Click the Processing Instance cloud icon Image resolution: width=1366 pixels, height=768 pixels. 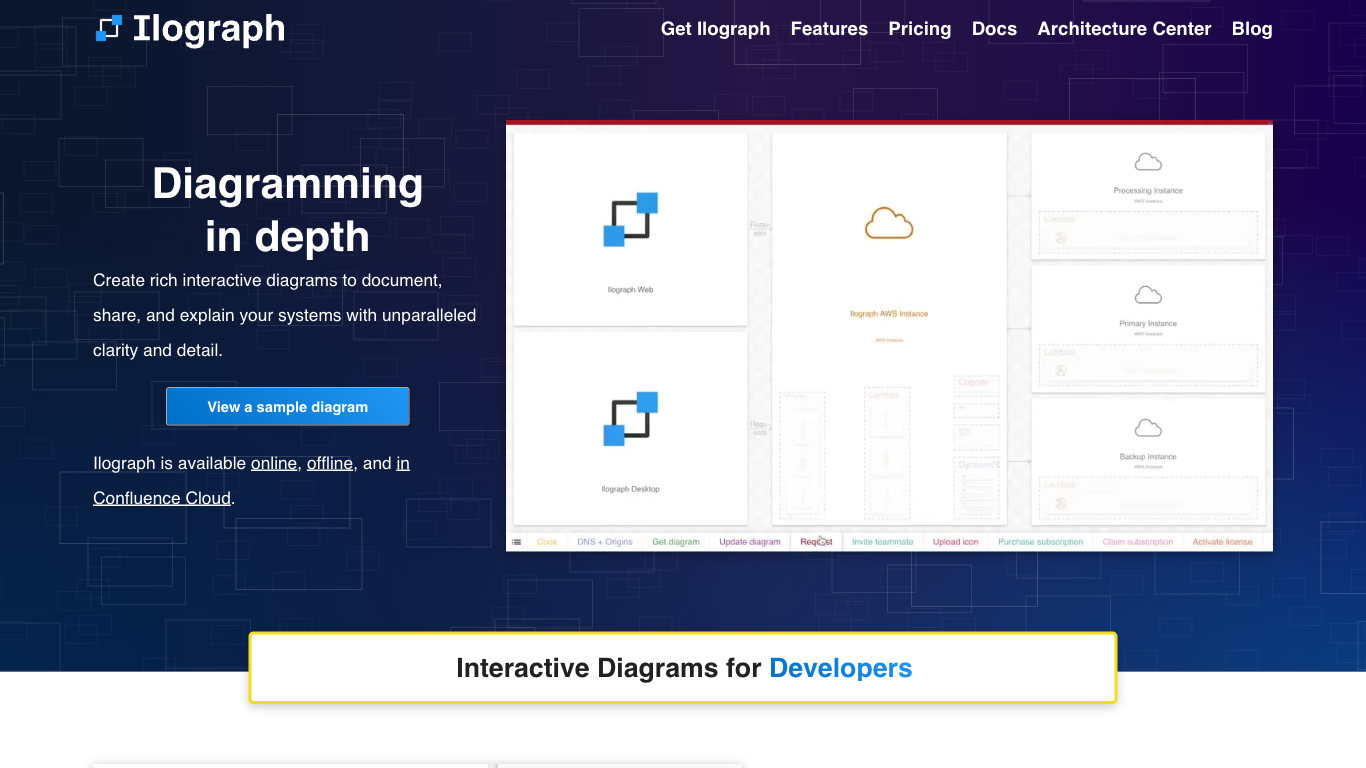(1148, 162)
